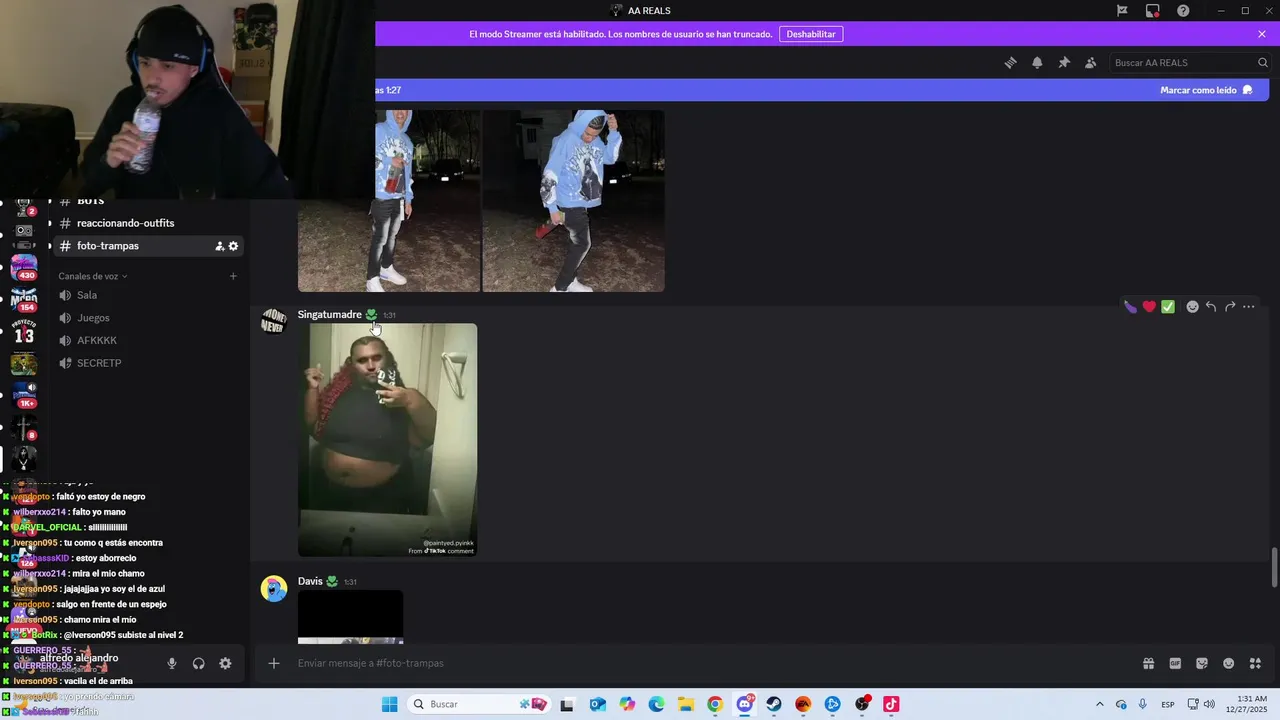The width and height of the screenshot is (1280, 720).
Task: Click Deshabilitar to disable Streamer mode
Action: coord(811,34)
